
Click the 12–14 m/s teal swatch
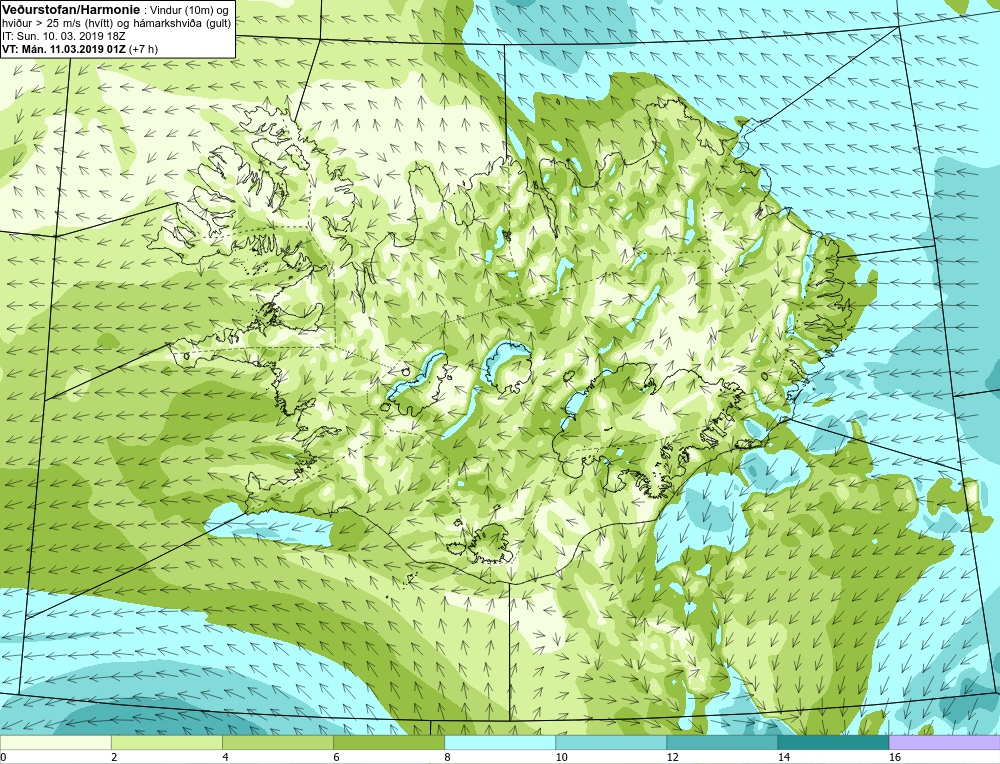[722, 742]
